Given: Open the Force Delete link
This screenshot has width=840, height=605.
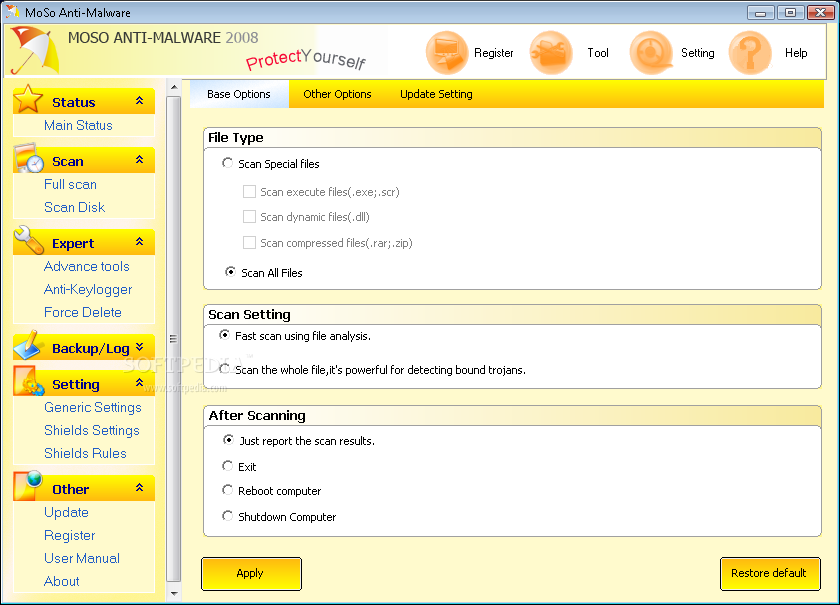Looking at the screenshot, I should pos(82,312).
